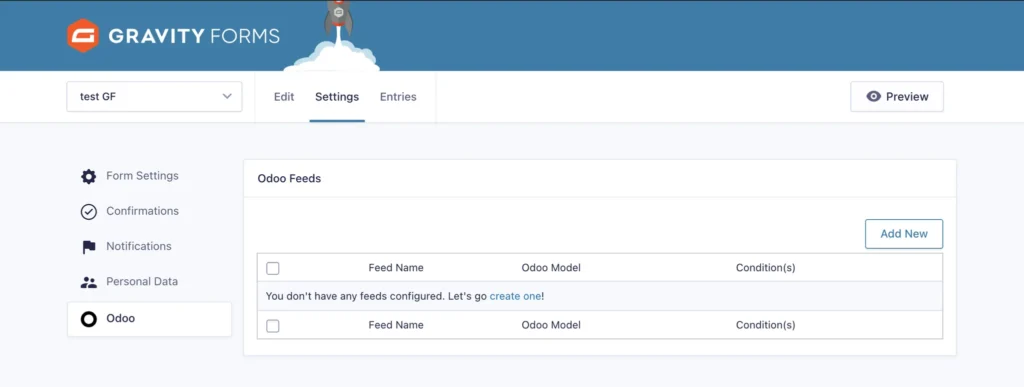Click the Odoo circle icon in sidebar
Image resolution: width=1024 pixels, height=387 pixels.
click(88, 319)
